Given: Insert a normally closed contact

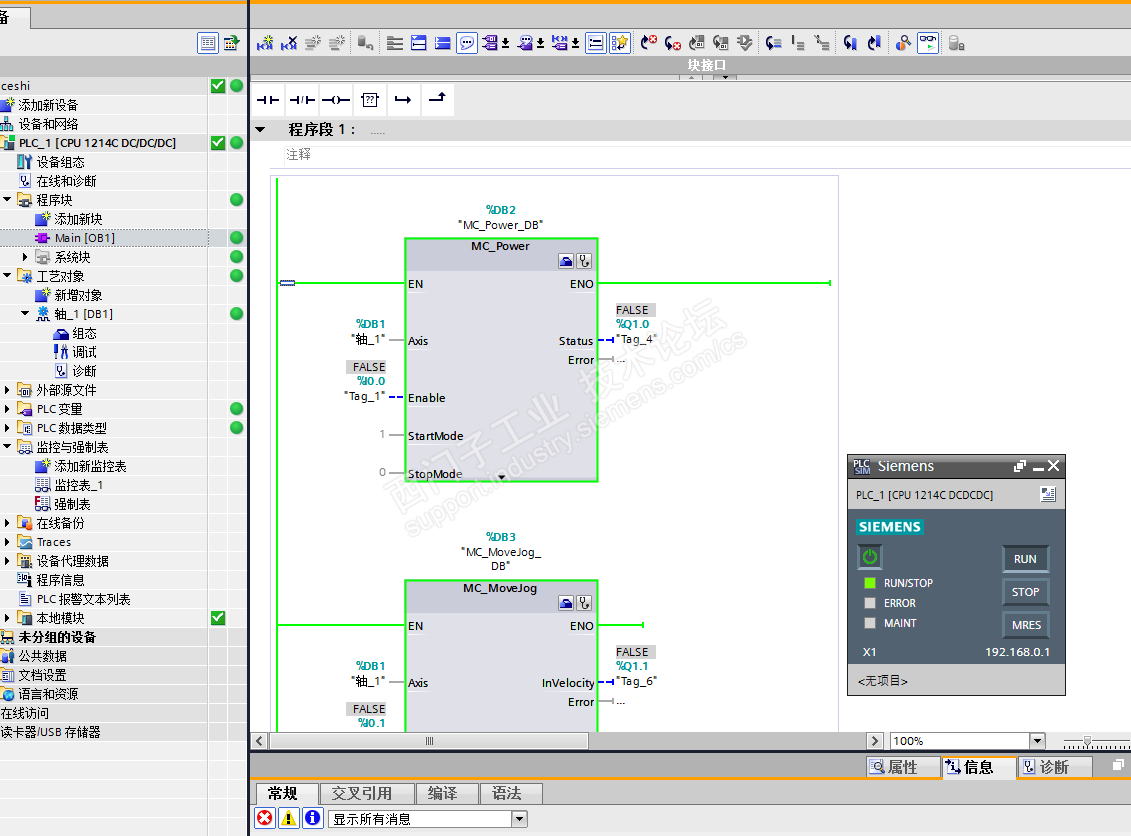Looking at the screenshot, I should pyautogui.click(x=302, y=100).
